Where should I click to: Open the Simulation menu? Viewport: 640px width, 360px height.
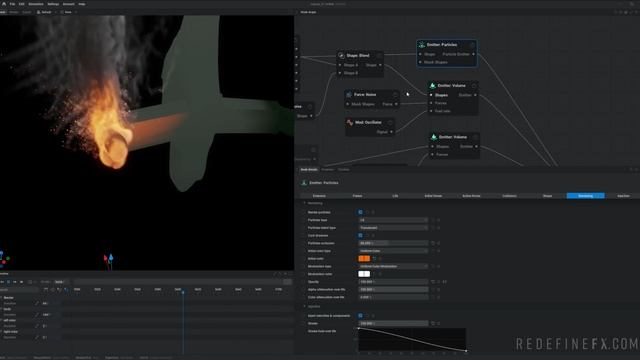(x=36, y=4)
